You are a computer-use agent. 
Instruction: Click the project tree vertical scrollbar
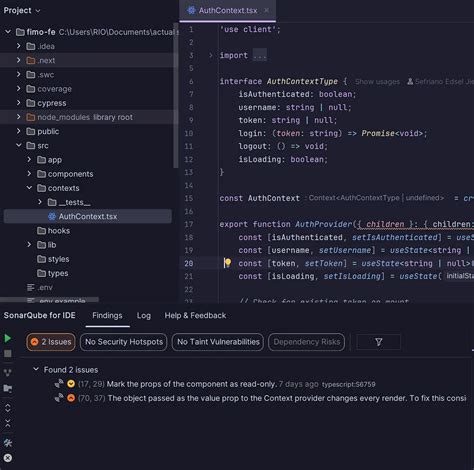[x=176, y=96]
